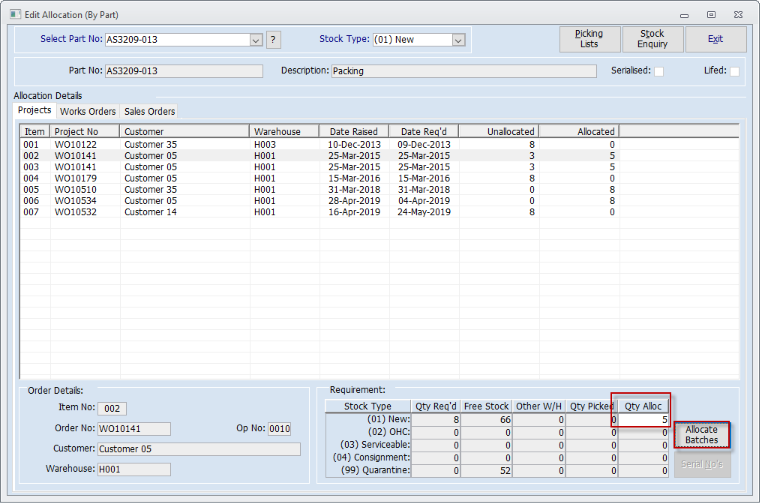Click the Free Stock value 66

click(486, 420)
